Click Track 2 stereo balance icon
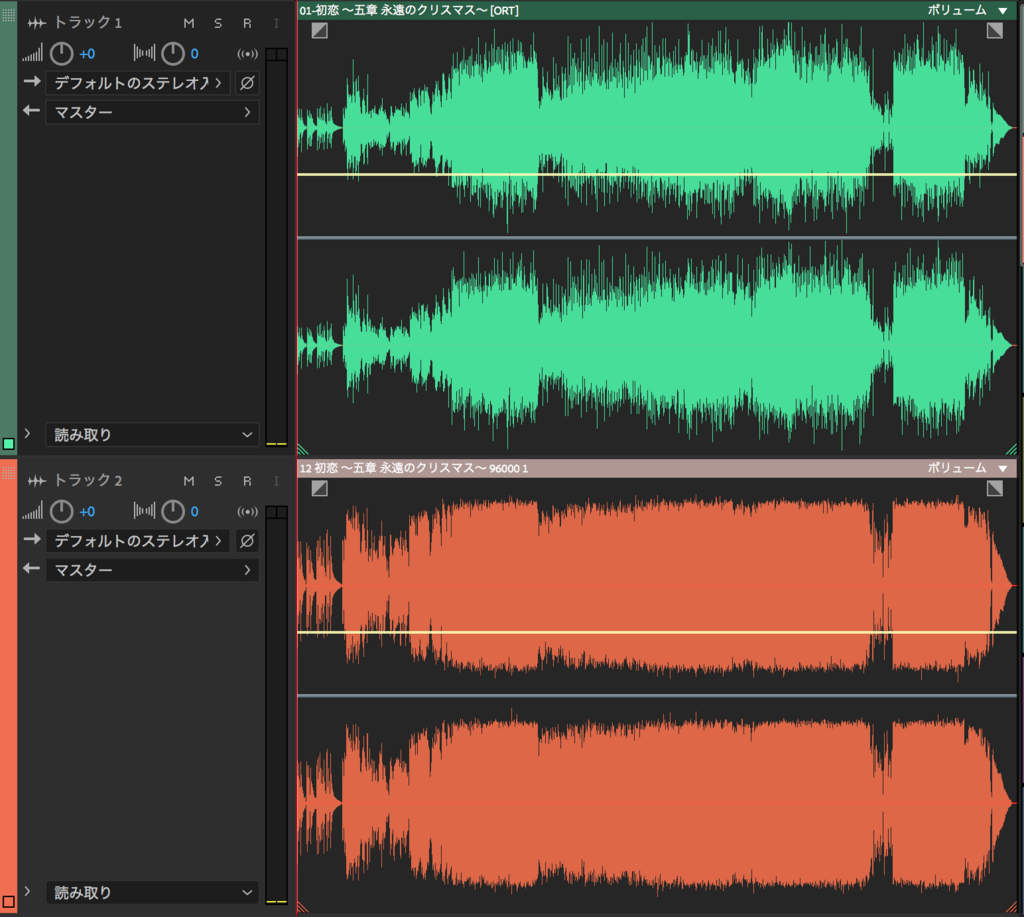1024x917 pixels. coord(144,511)
